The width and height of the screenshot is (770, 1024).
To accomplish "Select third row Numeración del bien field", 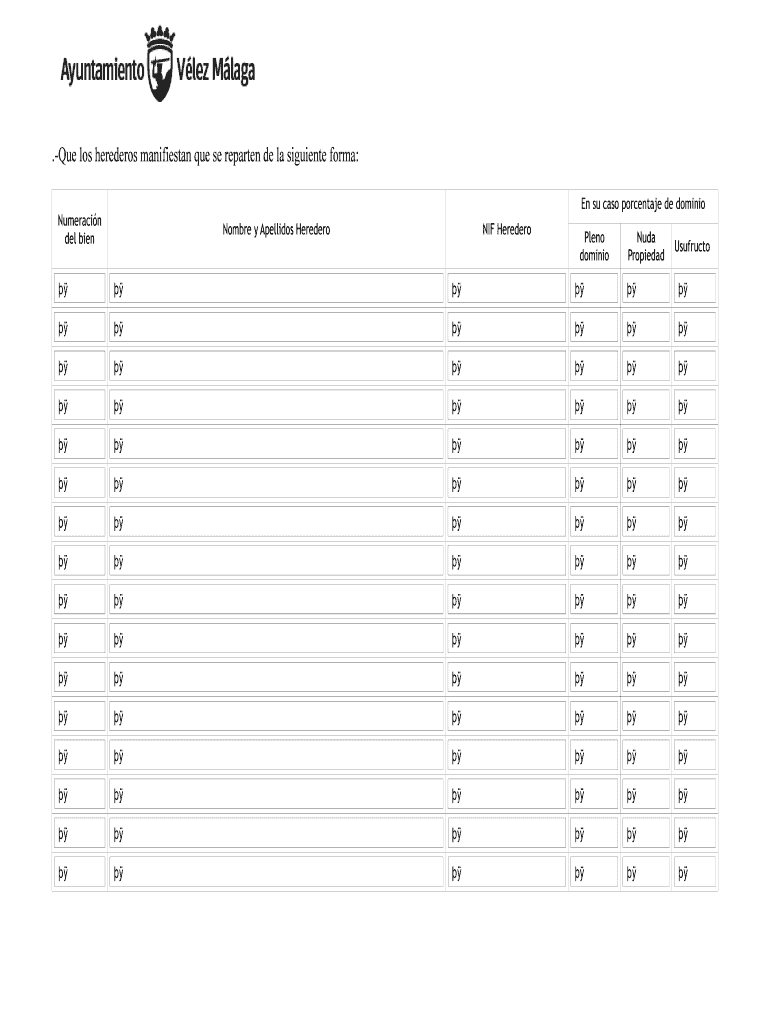I will pos(79,367).
